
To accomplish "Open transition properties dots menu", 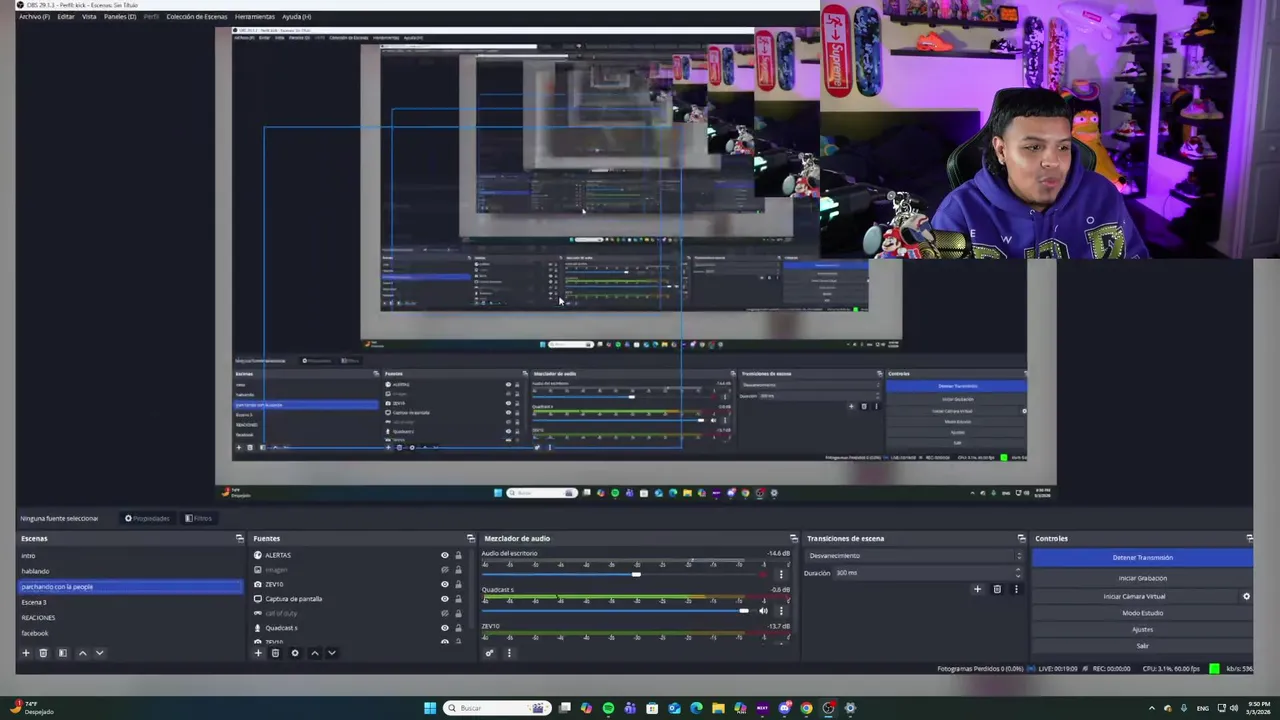I will click(x=1016, y=589).
